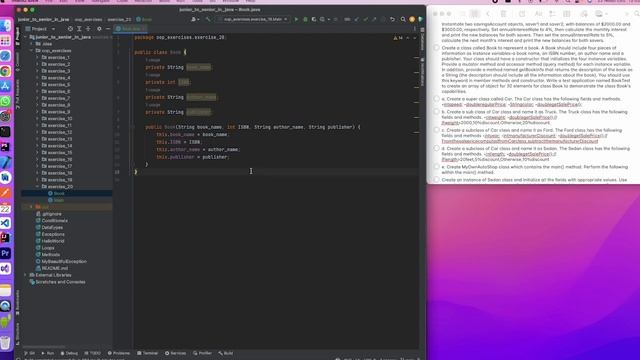The height and width of the screenshot is (360, 640).
Task: Expand the exercise_1 folder
Action: (38, 58)
